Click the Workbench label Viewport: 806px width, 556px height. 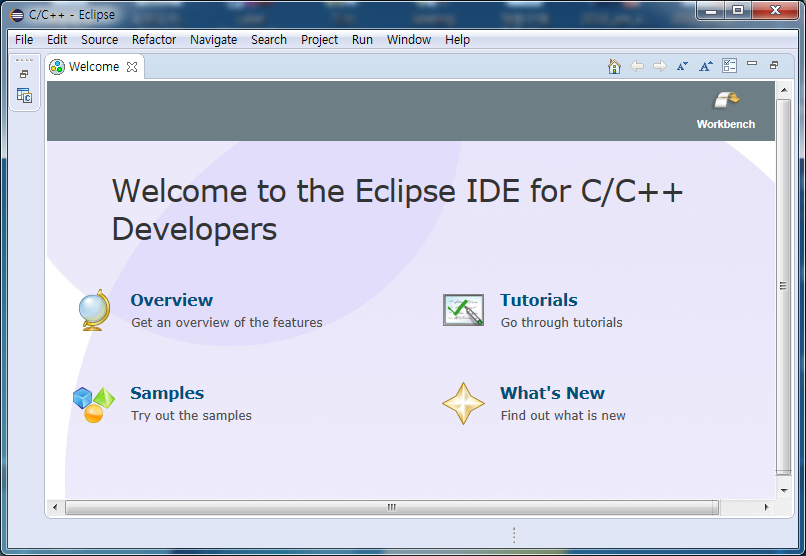tap(726, 124)
